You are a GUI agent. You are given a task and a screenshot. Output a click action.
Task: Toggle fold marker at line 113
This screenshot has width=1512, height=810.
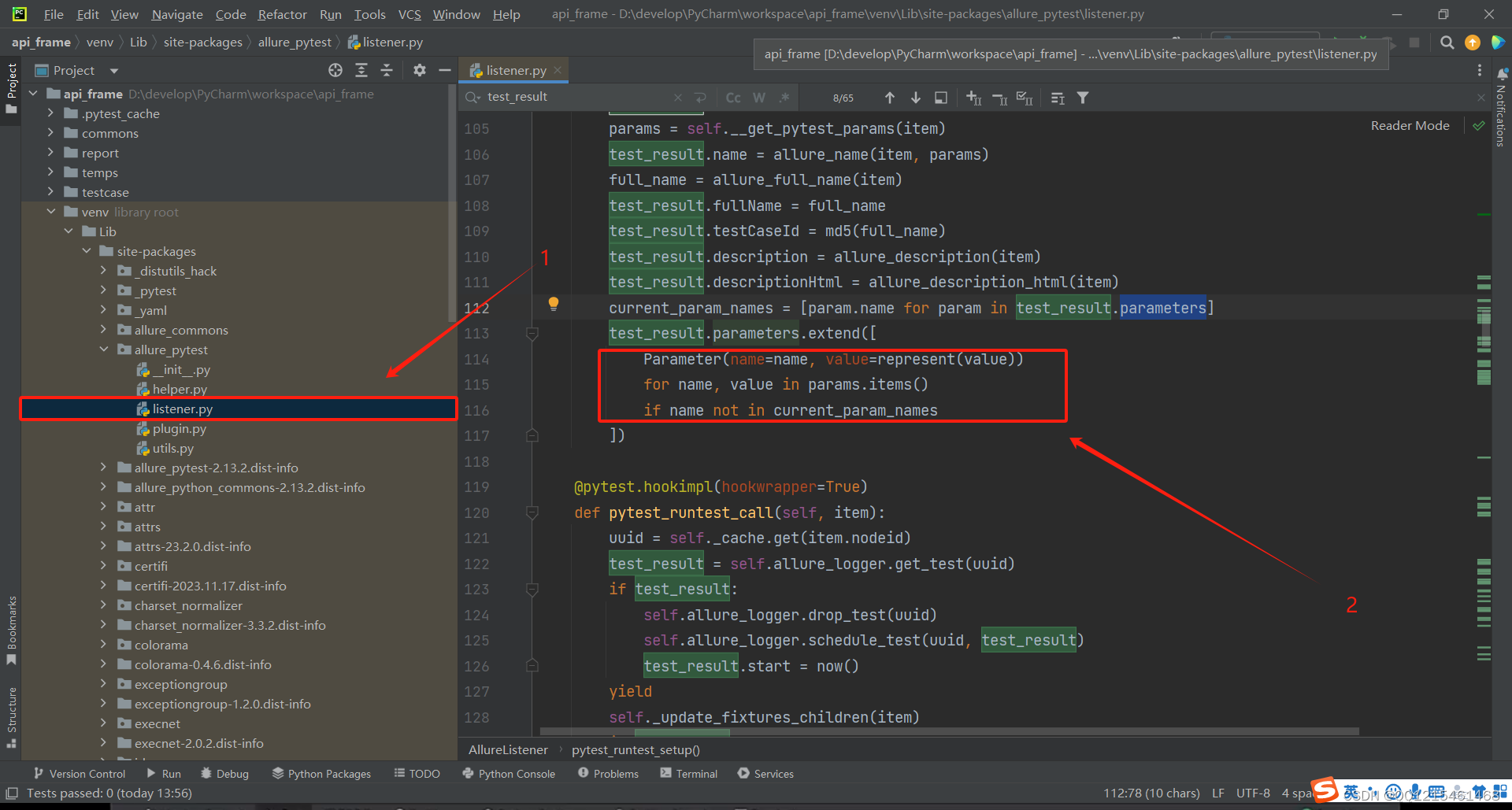532,334
